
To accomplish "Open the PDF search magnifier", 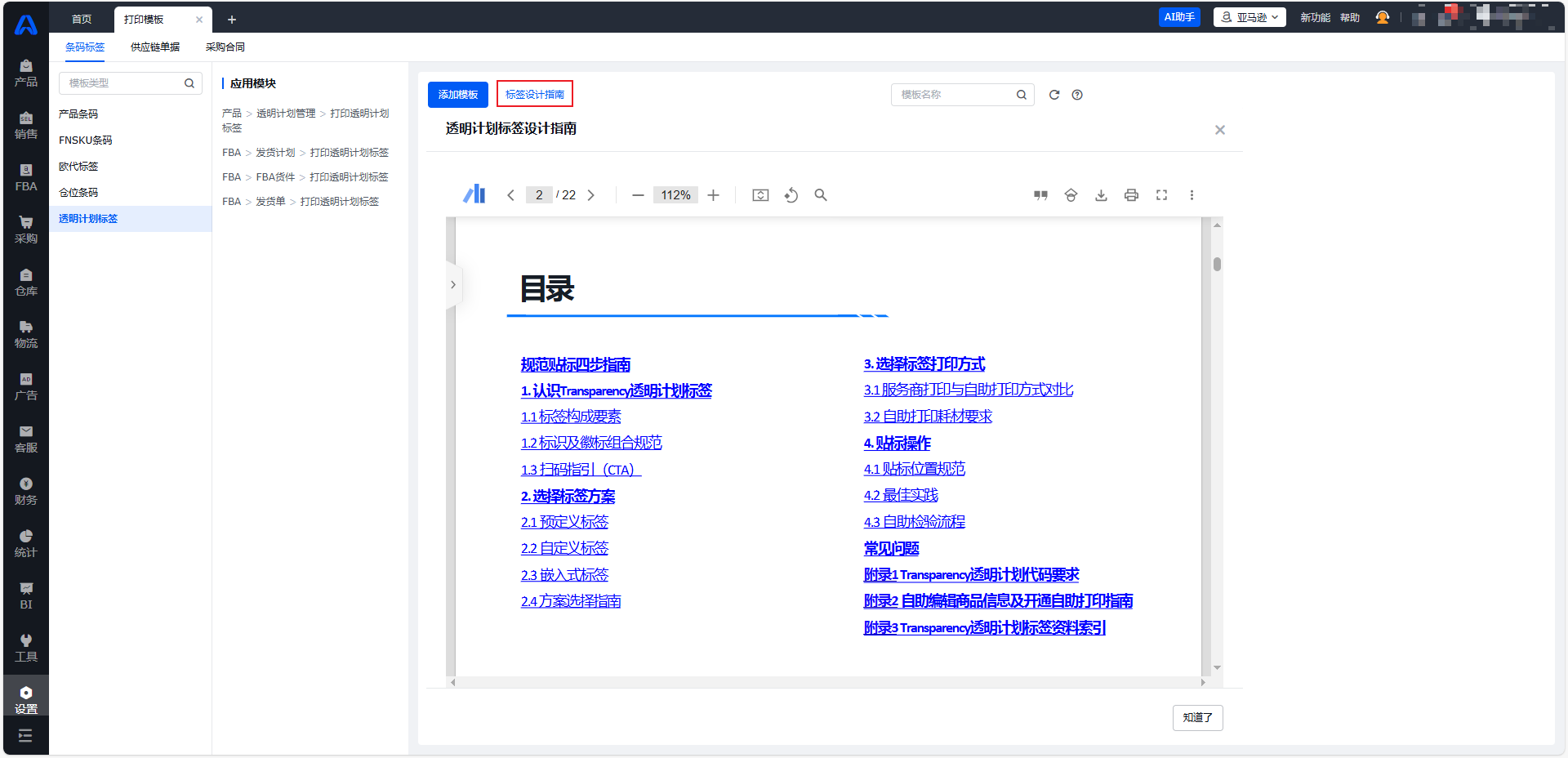I will pos(821,195).
